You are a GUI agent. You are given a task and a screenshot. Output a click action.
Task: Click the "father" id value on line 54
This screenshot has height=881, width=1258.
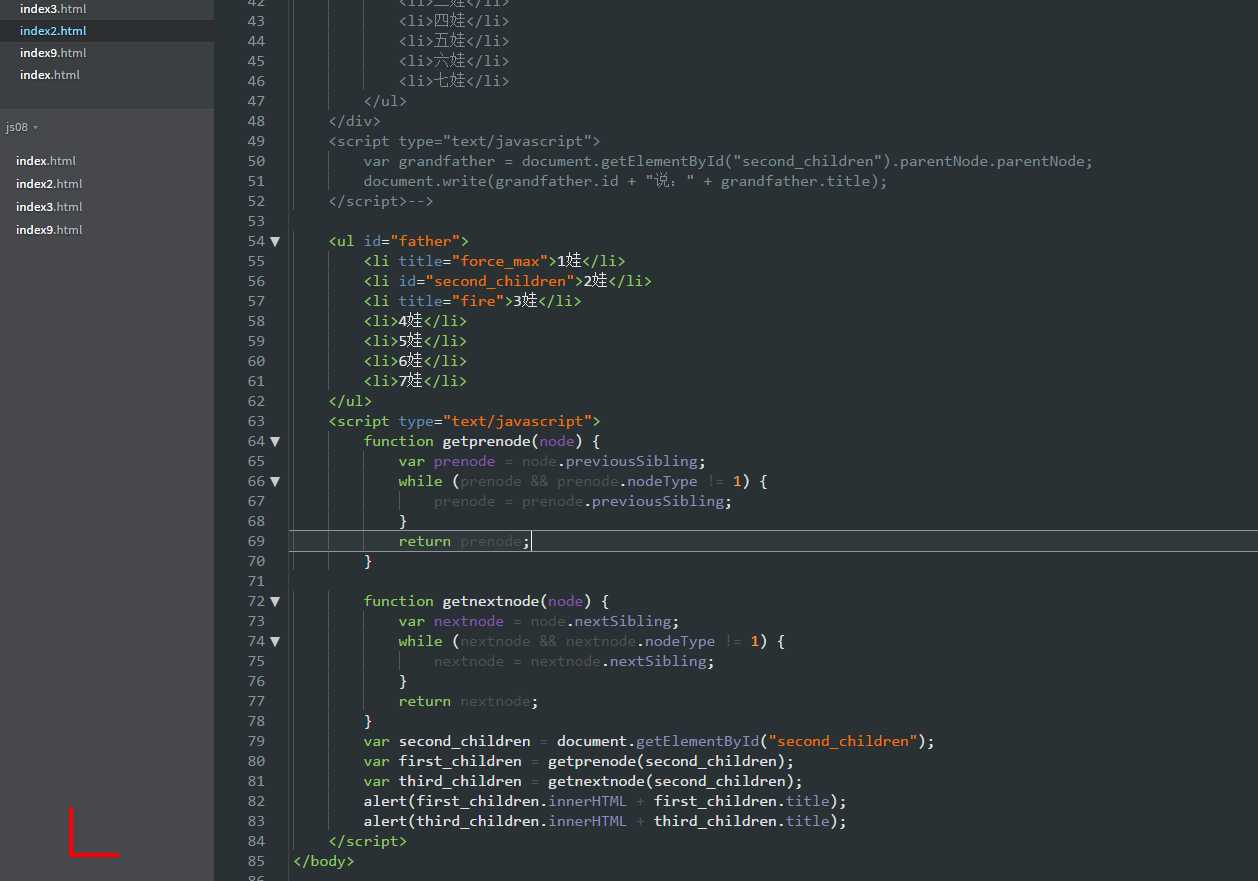(x=425, y=241)
